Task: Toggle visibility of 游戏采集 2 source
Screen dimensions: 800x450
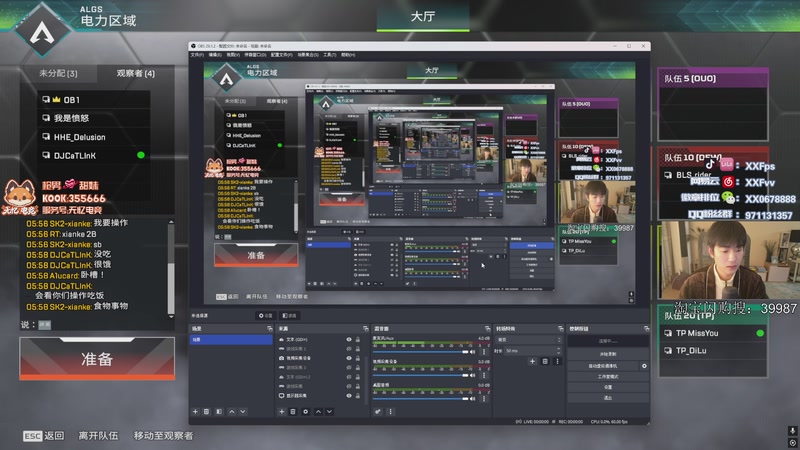Action: [349, 348]
